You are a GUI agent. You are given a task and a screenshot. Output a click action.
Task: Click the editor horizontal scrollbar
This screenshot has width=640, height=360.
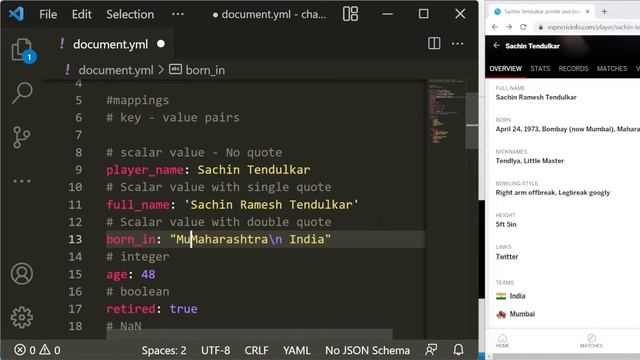pyautogui.click(x=249, y=334)
